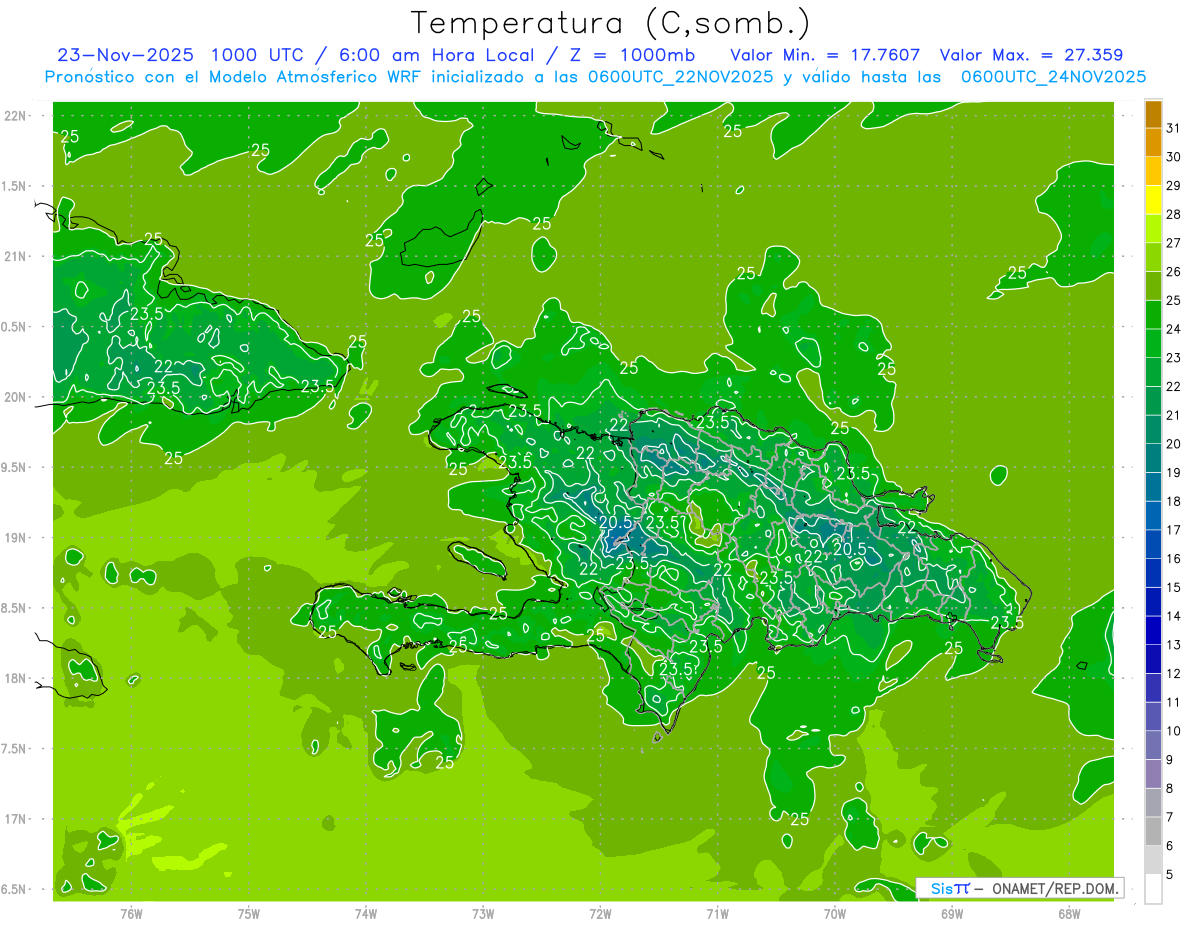Click the 73W longitude axis label

(483, 914)
